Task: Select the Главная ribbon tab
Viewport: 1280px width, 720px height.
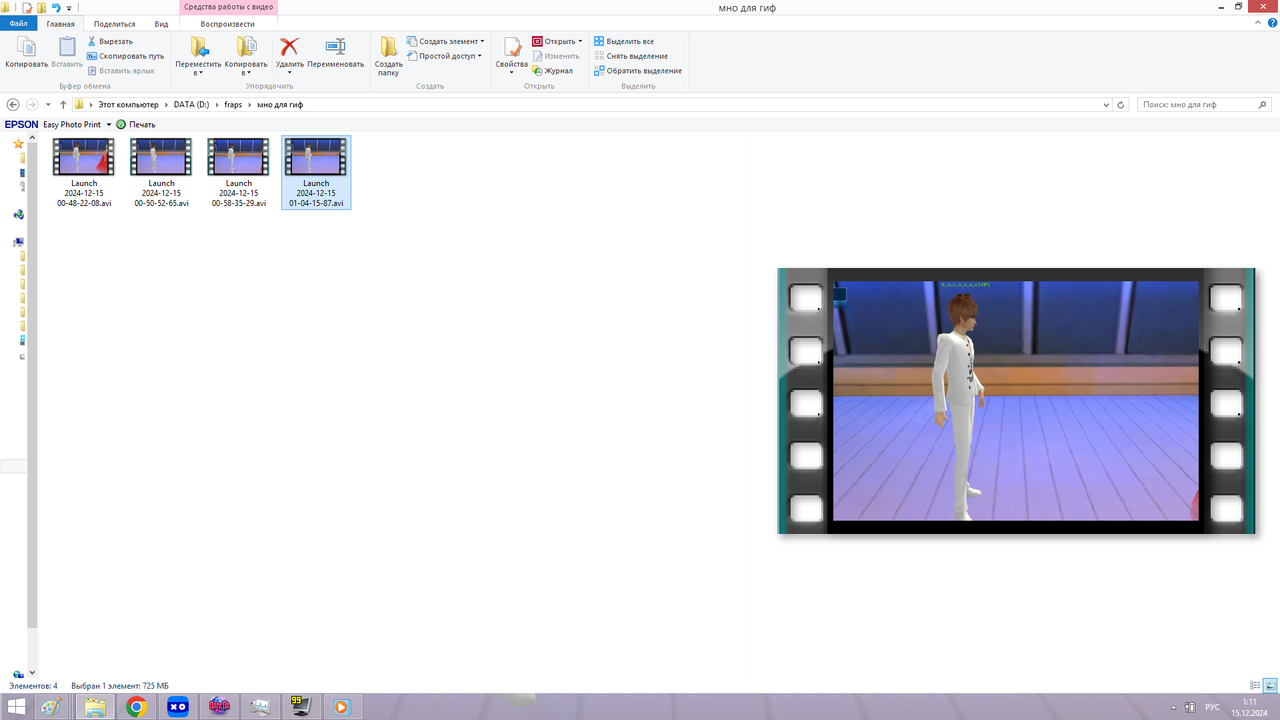Action: [x=60, y=23]
